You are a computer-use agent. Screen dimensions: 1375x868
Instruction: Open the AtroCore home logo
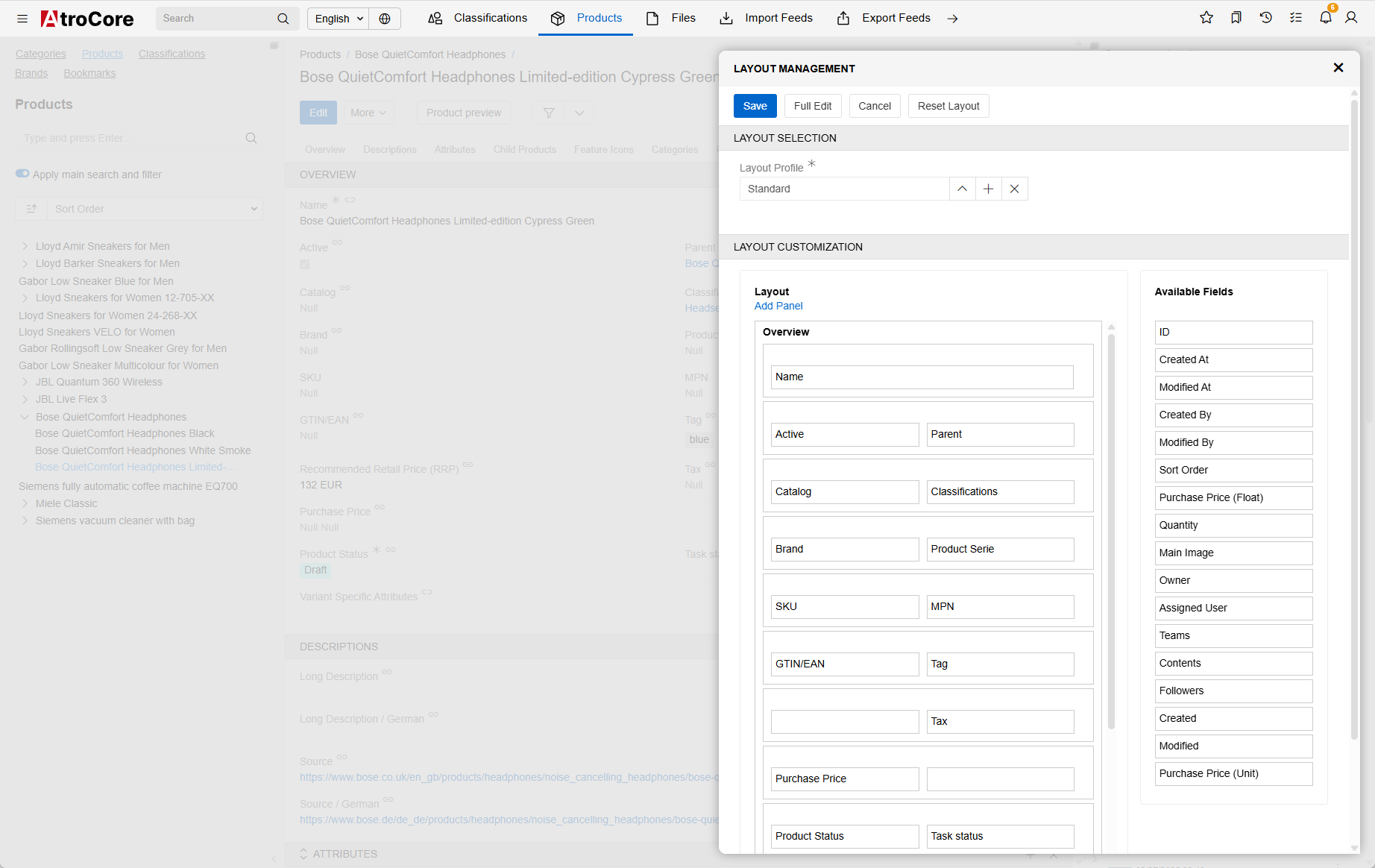87,19
